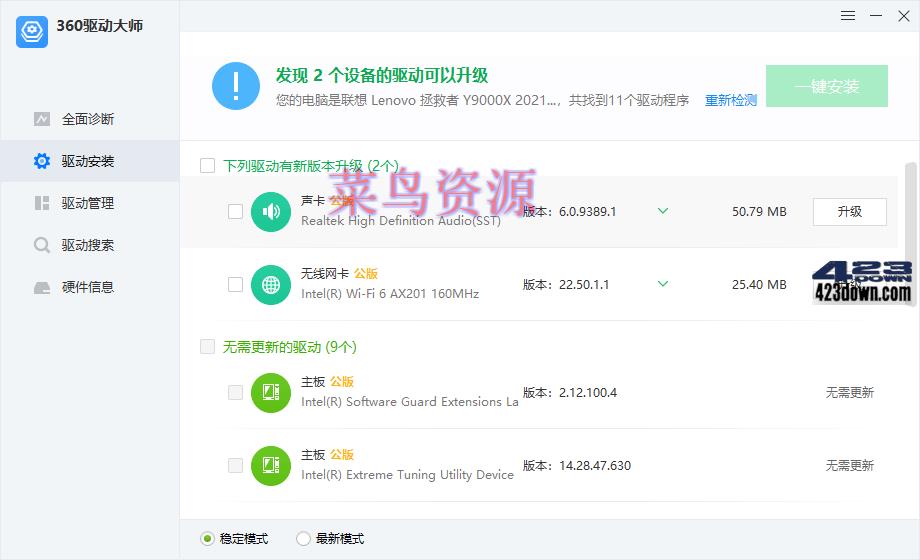
Task: Select the 最新模式 radio button
Action: click(303, 538)
